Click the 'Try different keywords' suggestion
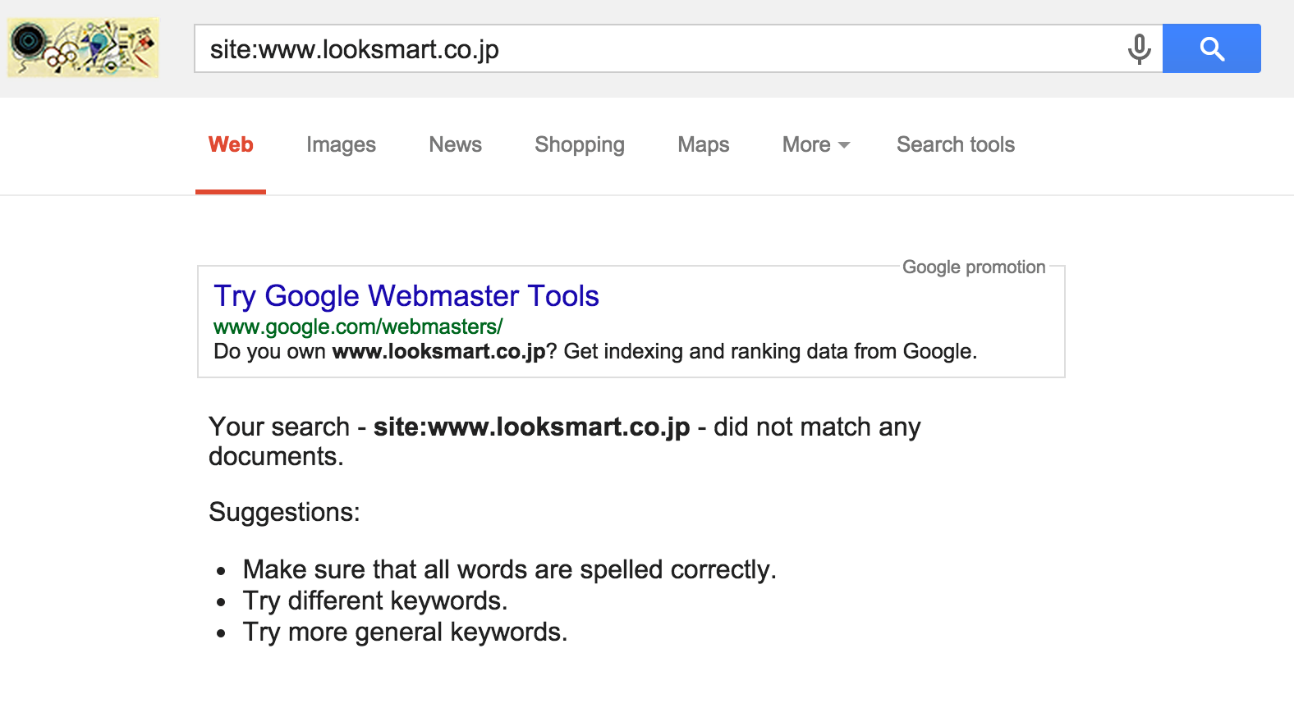1294x717 pixels. (375, 601)
